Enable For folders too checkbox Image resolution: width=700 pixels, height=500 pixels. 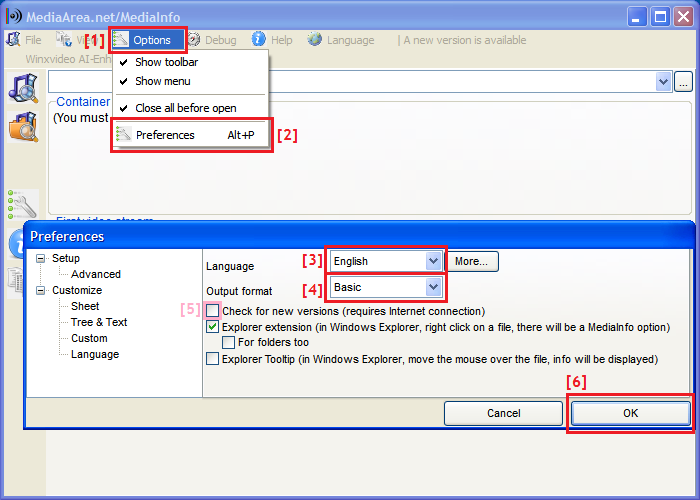click(x=229, y=342)
